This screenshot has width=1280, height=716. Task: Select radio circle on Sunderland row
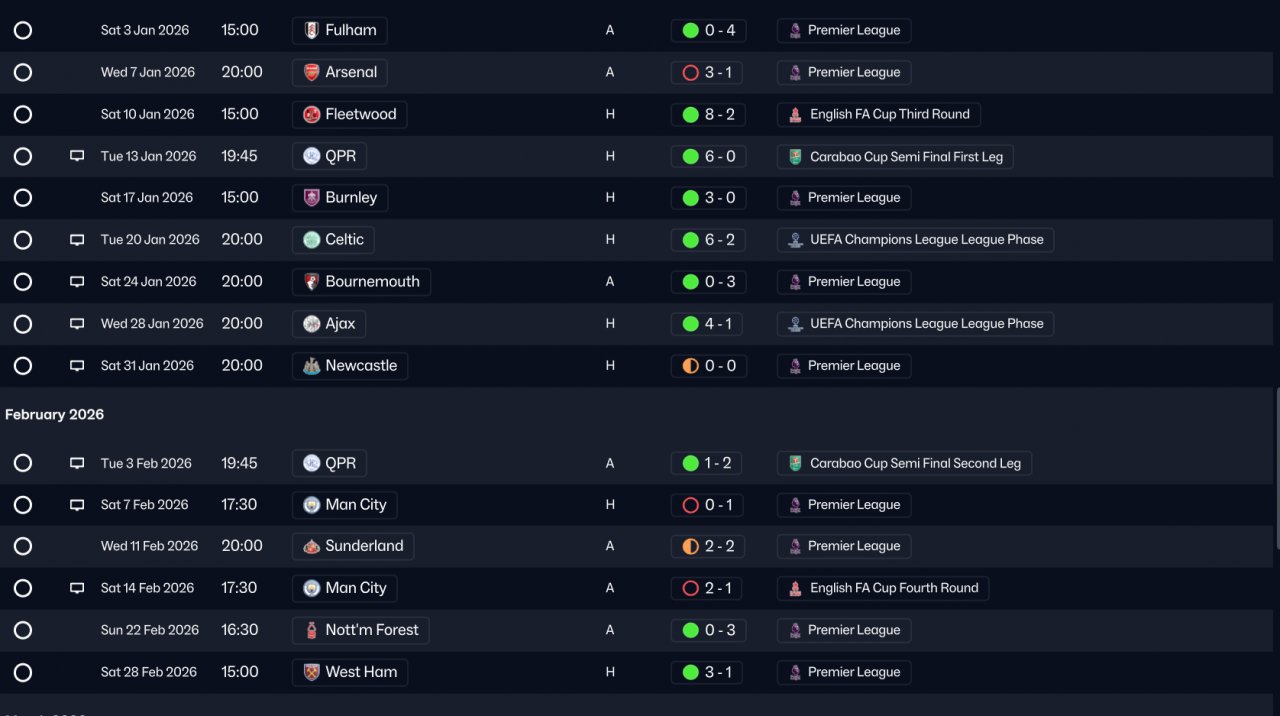[23, 546]
